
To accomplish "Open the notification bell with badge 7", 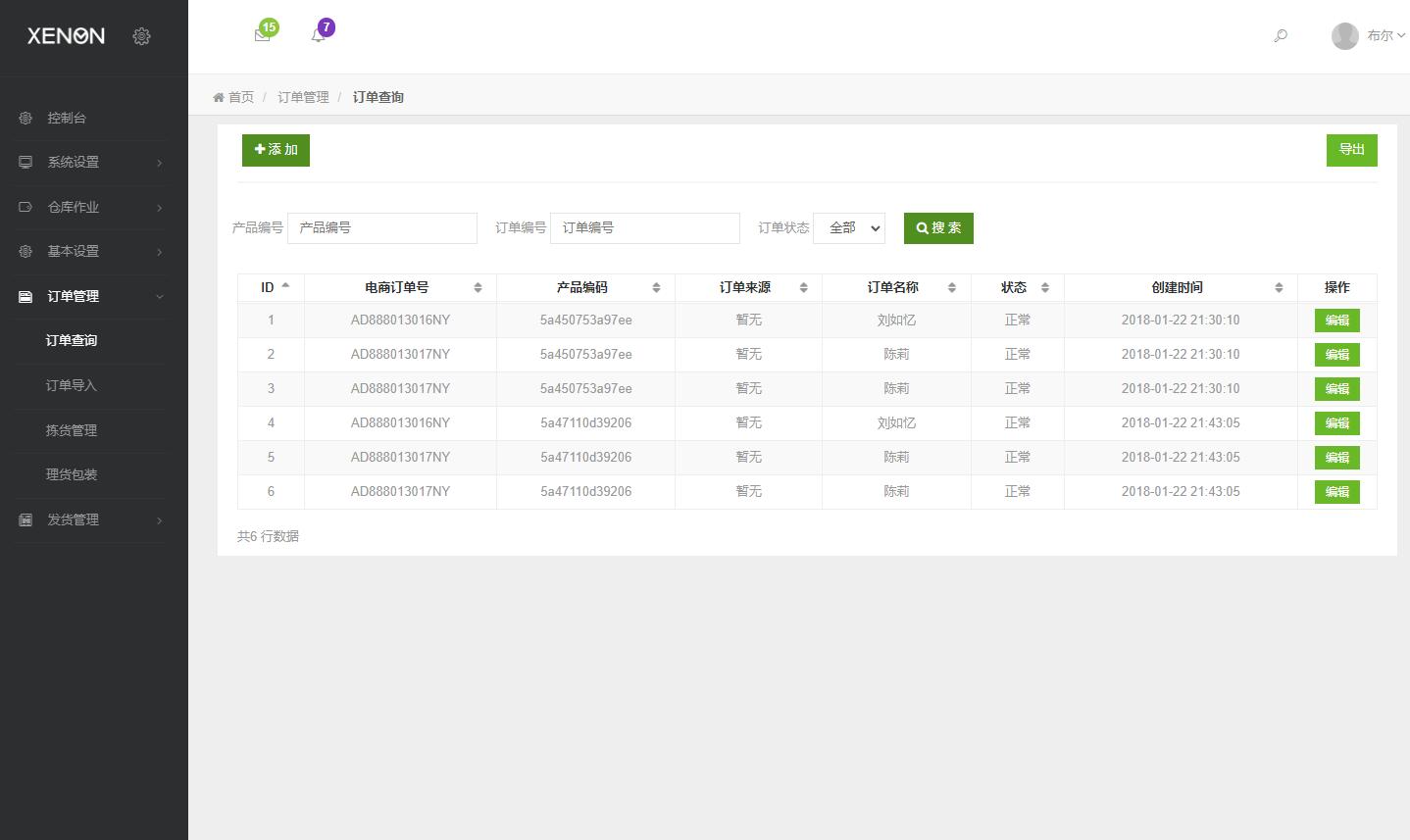I will (x=318, y=35).
